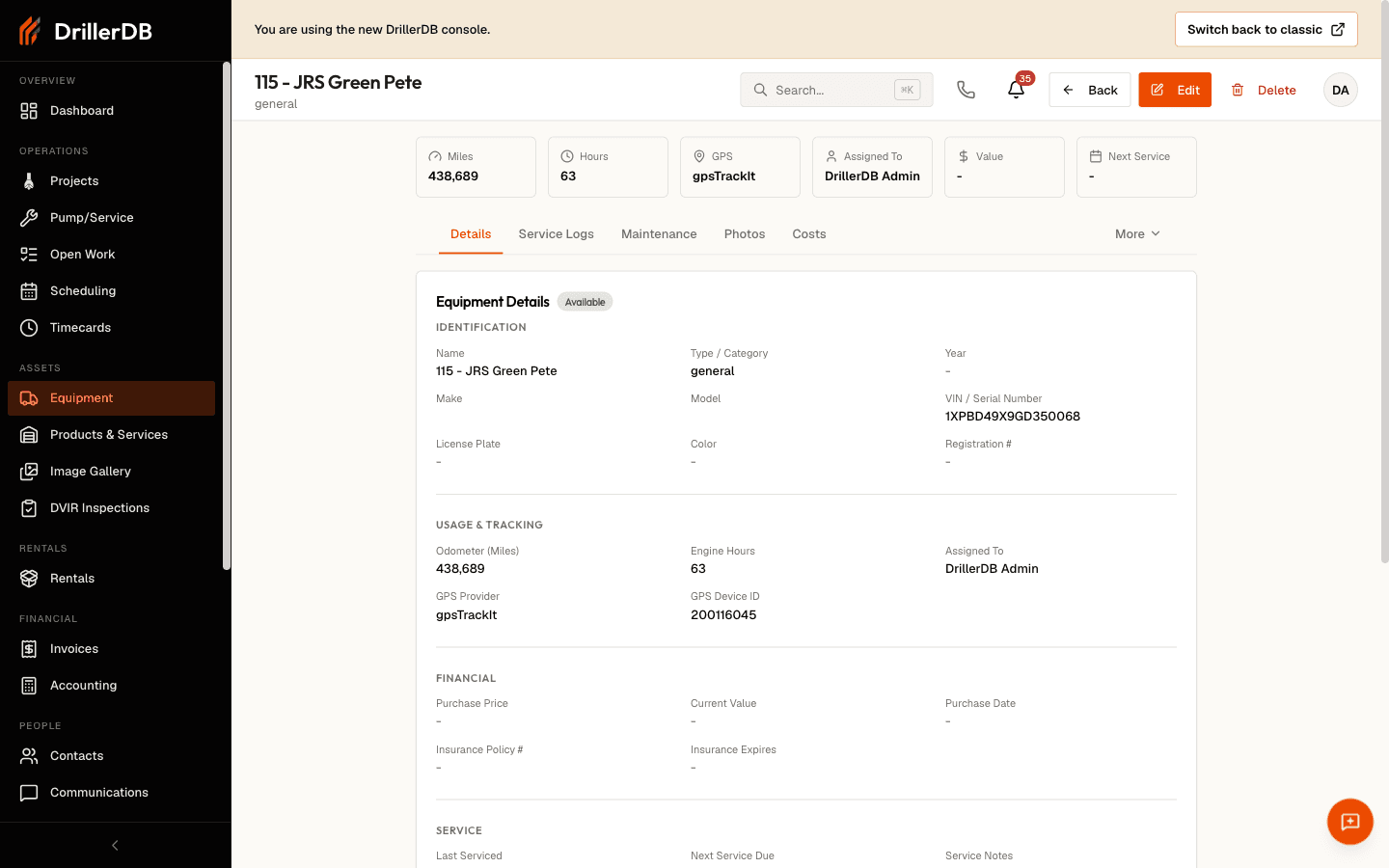This screenshot has height=868, width=1389.
Task: Select Equipment in the sidebar
Action: pyautogui.click(x=111, y=398)
